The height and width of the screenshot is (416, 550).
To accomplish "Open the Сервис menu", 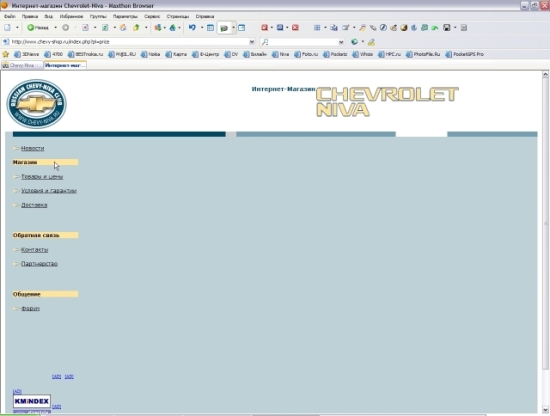I will click(152, 16).
